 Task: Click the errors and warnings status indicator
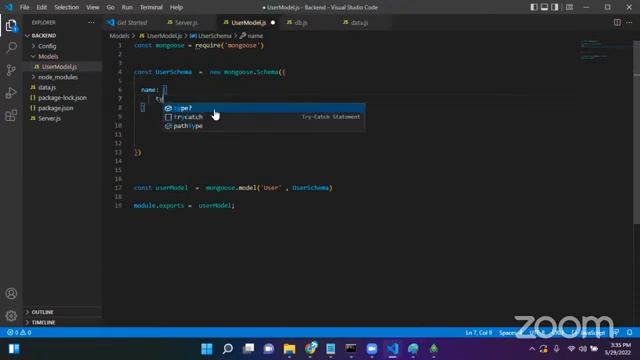pyautogui.click(x=19, y=333)
